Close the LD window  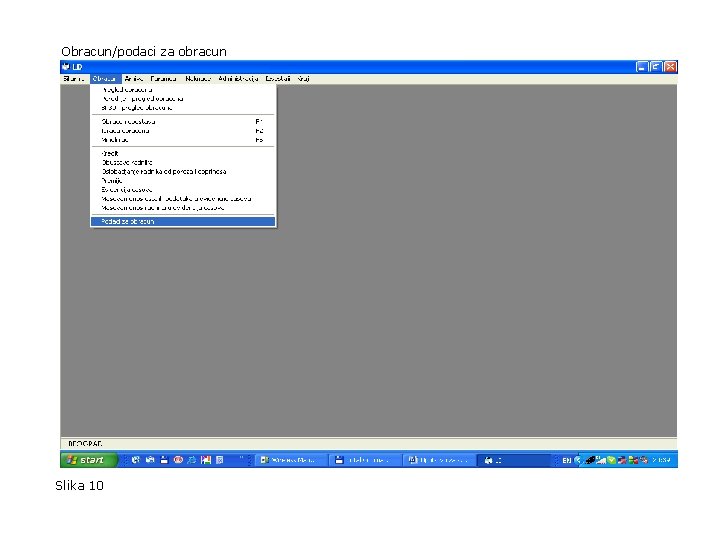pyautogui.click(x=670, y=67)
